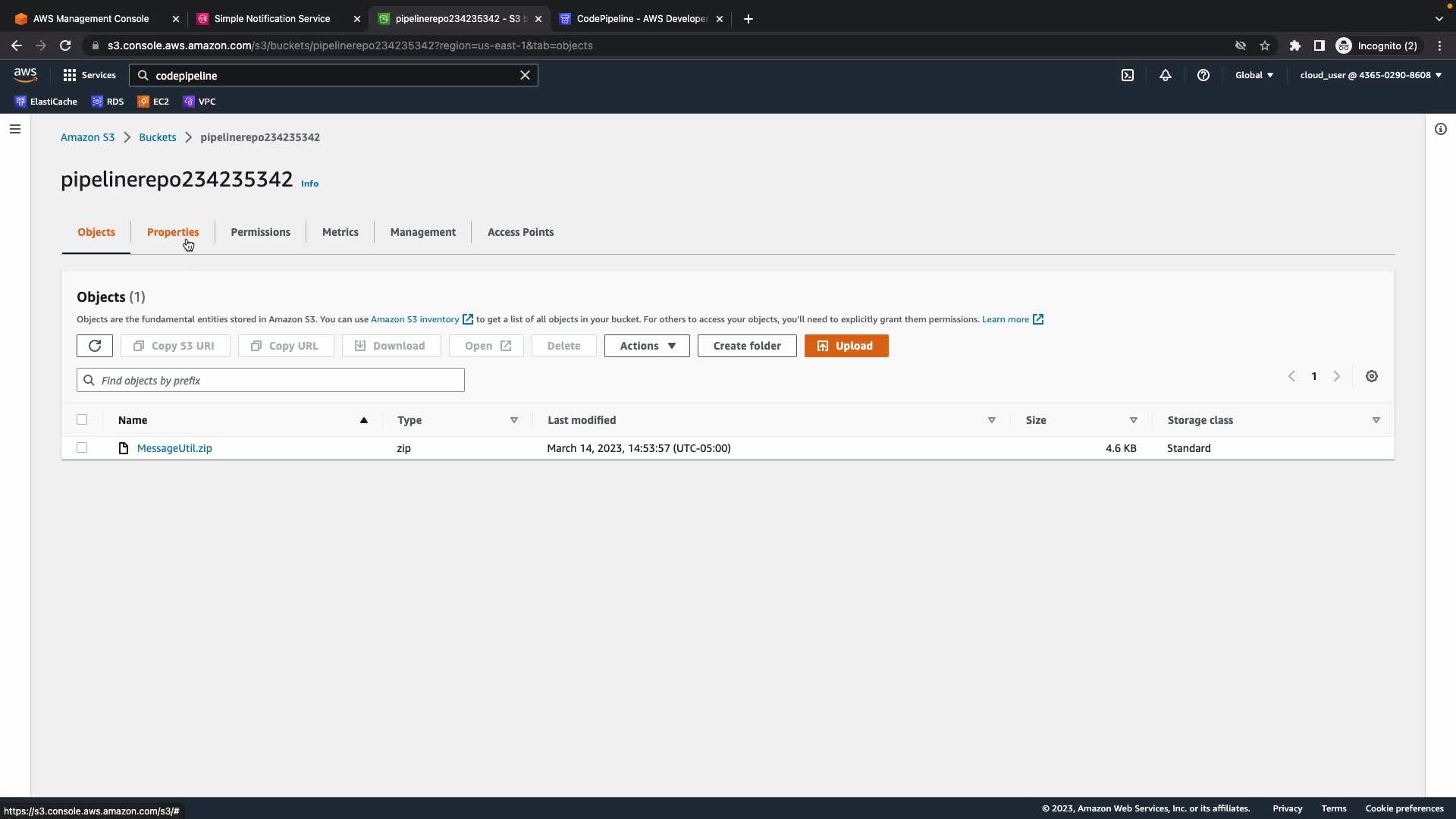Open the Services grid menu
Viewport: 1456px width, 819px height.
(89, 75)
